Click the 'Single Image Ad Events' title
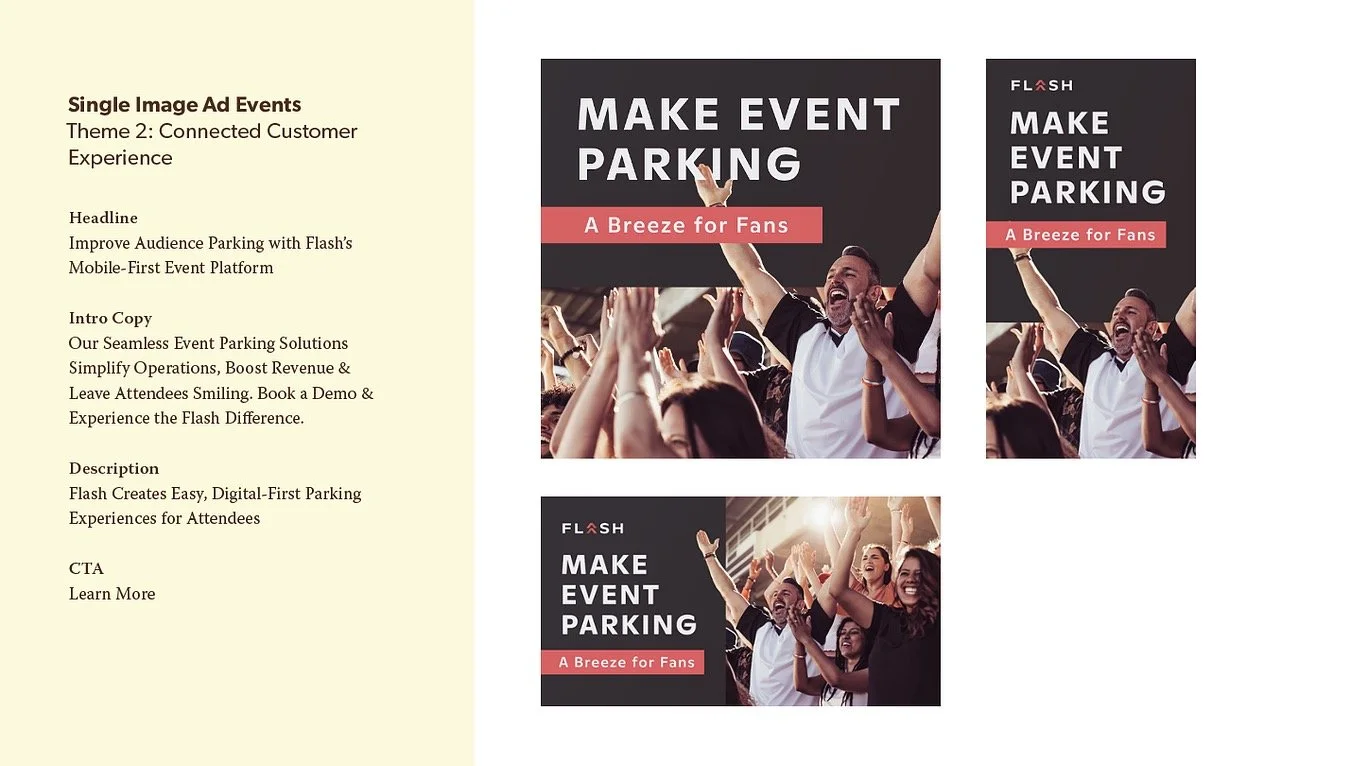This screenshot has height=766, width=1368. (184, 105)
